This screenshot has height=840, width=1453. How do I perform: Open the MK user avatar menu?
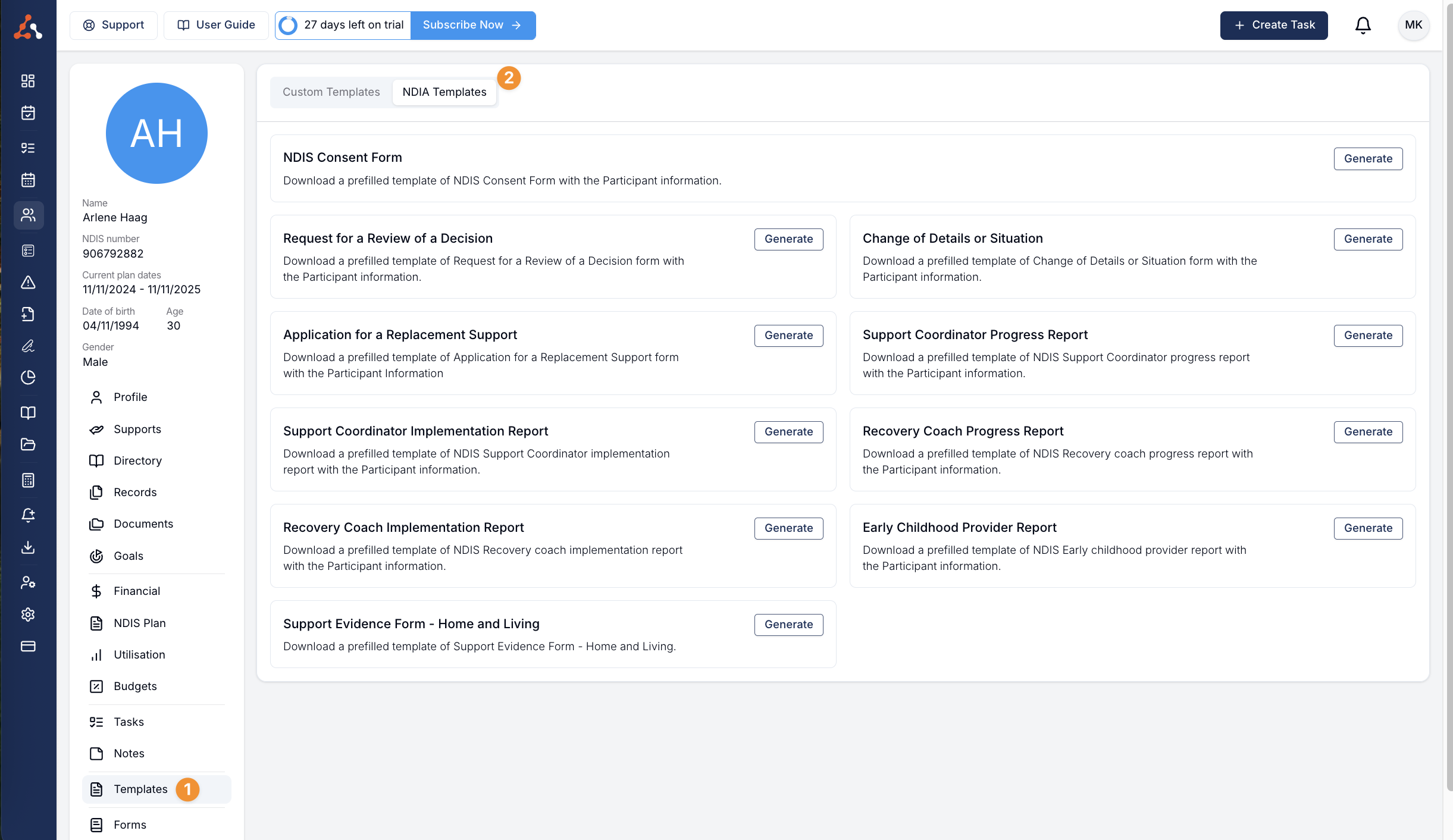[1413, 25]
